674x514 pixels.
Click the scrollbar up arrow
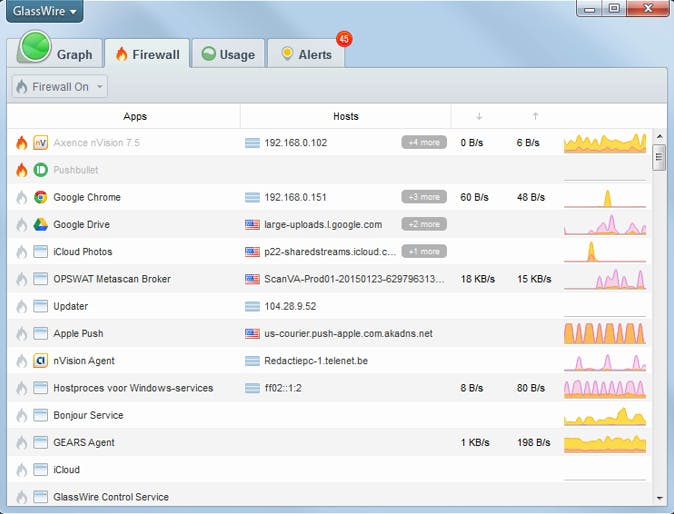(659, 137)
